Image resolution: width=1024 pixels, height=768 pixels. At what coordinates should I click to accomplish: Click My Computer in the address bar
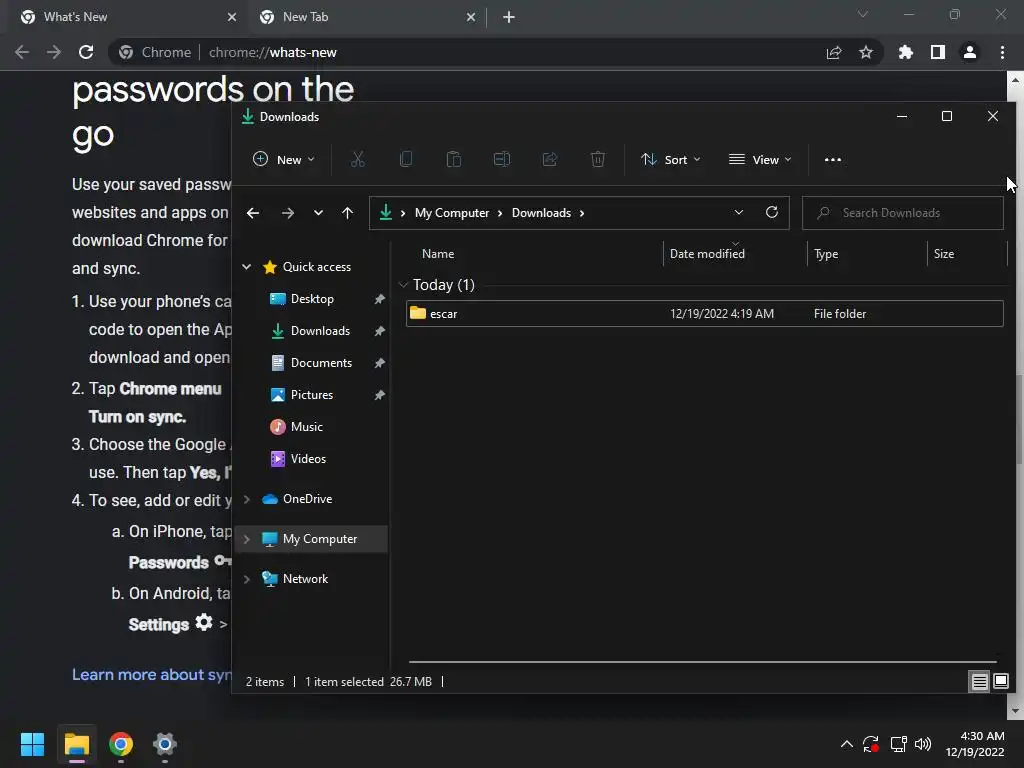pyautogui.click(x=452, y=213)
